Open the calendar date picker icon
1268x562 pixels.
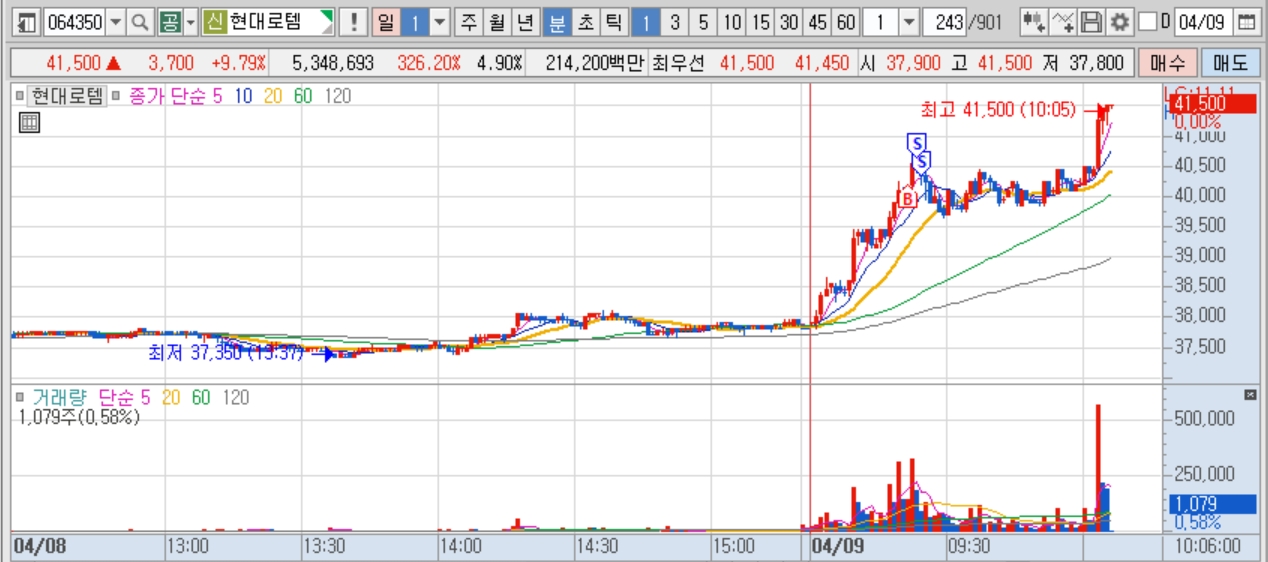click(x=1246, y=21)
